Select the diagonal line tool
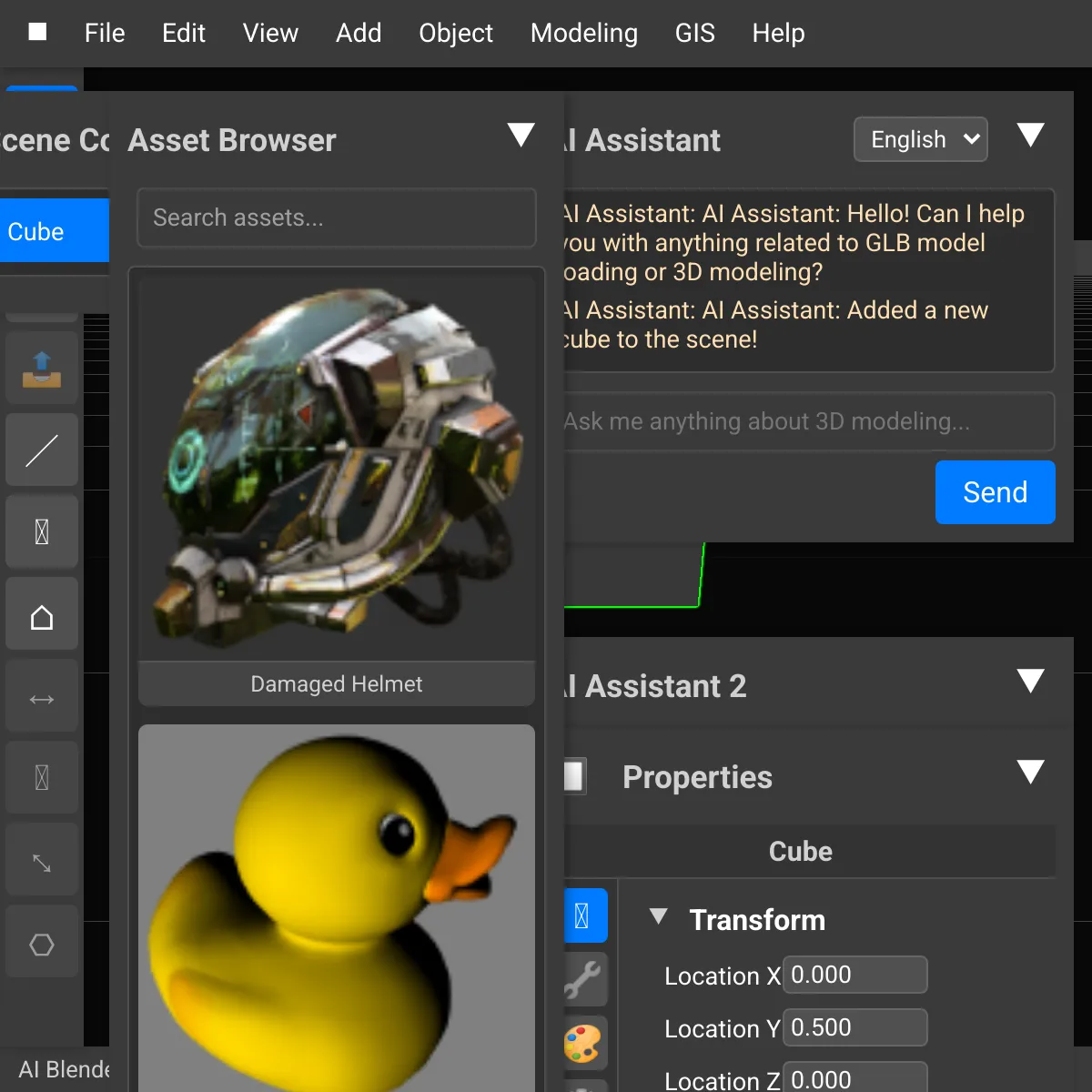 tap(42, 450)
